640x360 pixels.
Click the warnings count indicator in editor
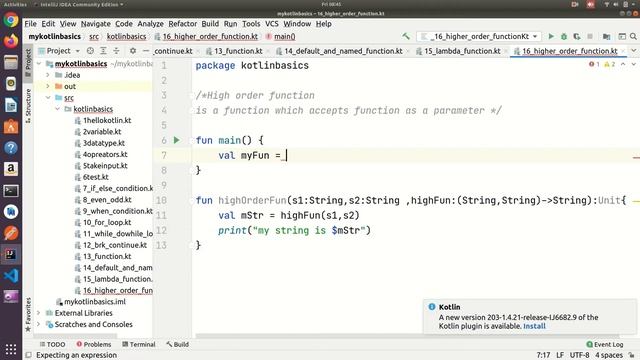[x=609, y=64]
